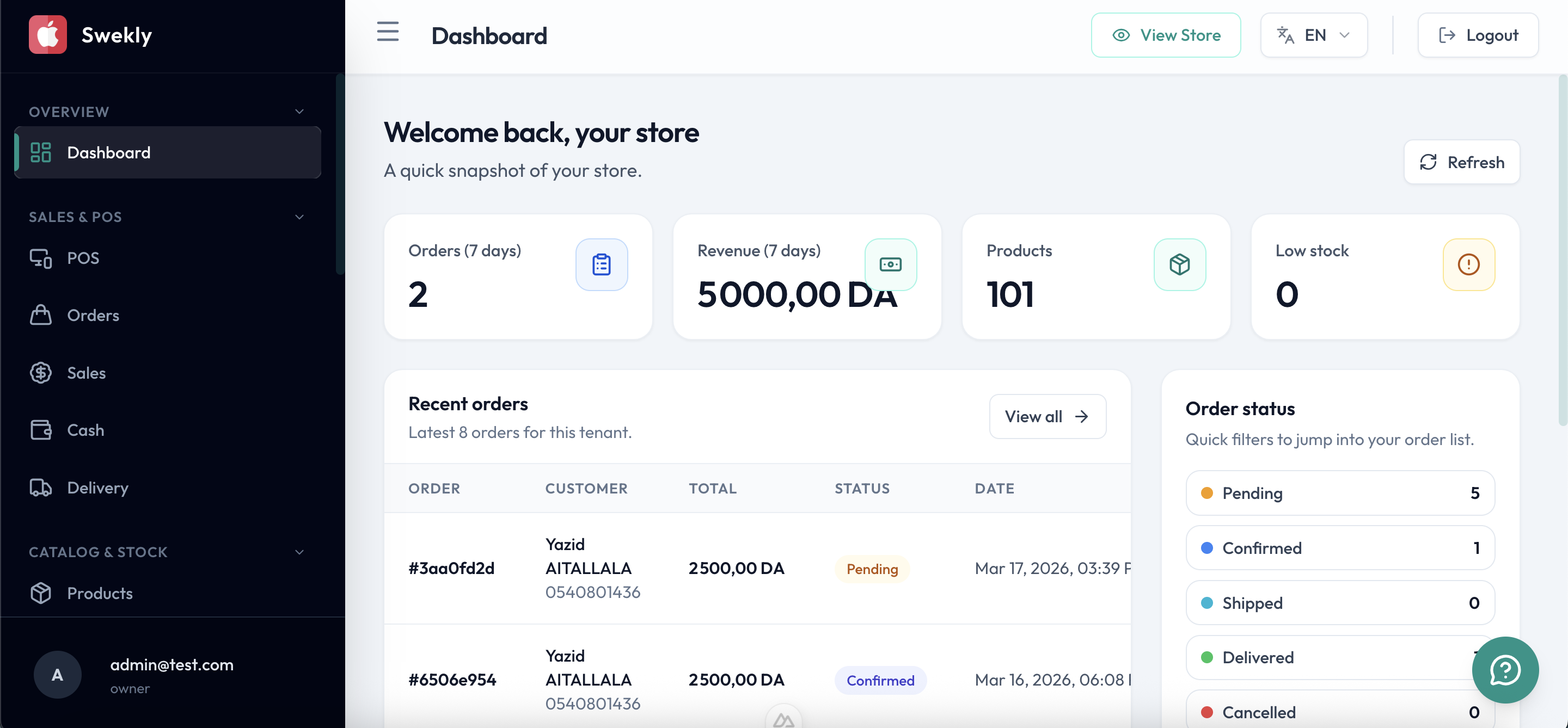Click the Low stock warning icon
The image size is (1568, 728).
tap(1468, 264)
